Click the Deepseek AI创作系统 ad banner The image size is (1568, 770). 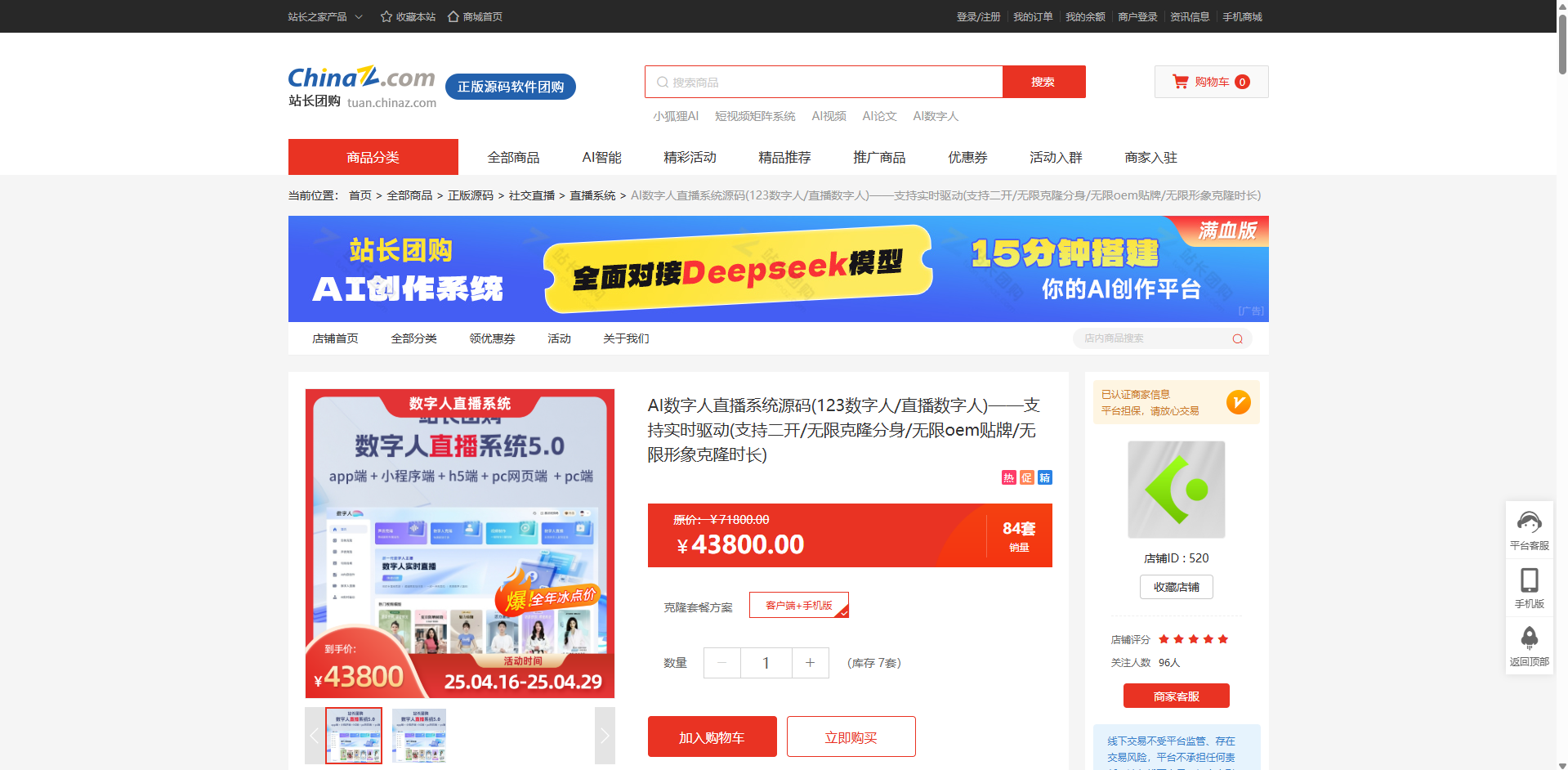click(779, 269)
